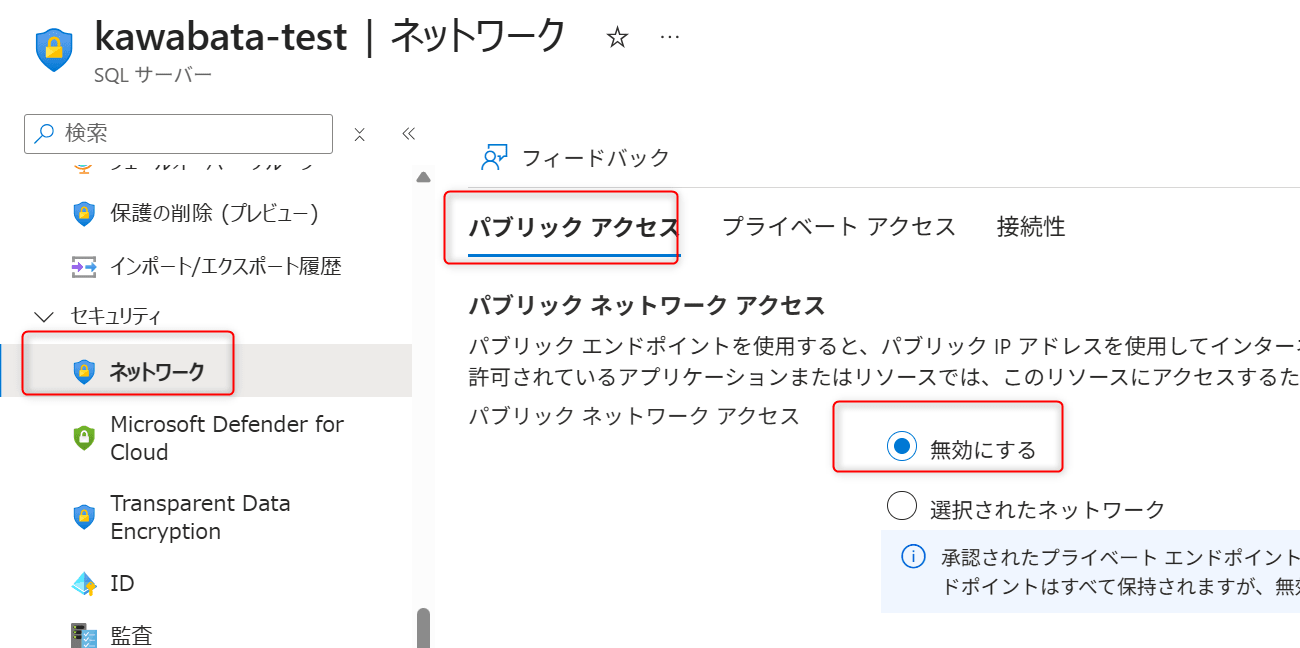Viewport: 1300px width, 648px height.
Task: Click the インポート/エクスポート履歴 arrows icon
Action: 84,266
